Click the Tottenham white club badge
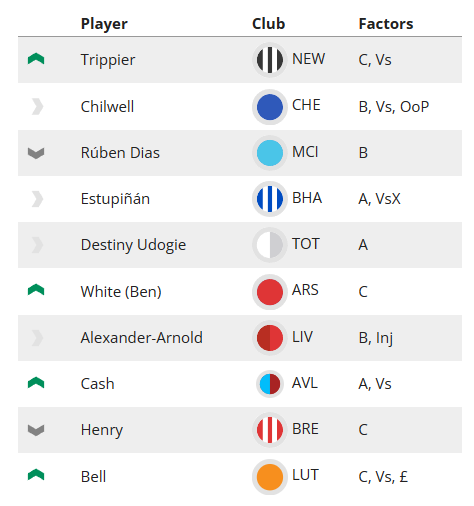The image size is (474, 506). pos(270,245)
